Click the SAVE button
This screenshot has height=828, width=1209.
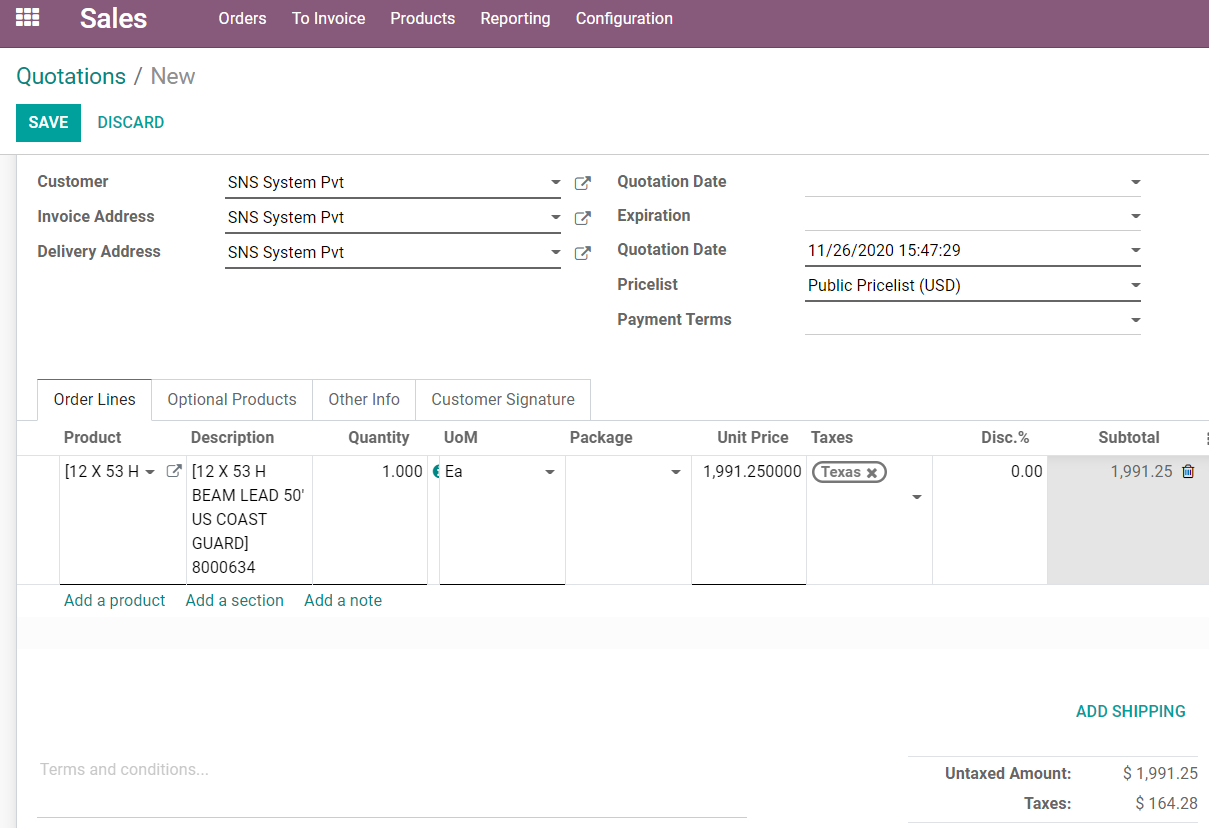[48, 122]
